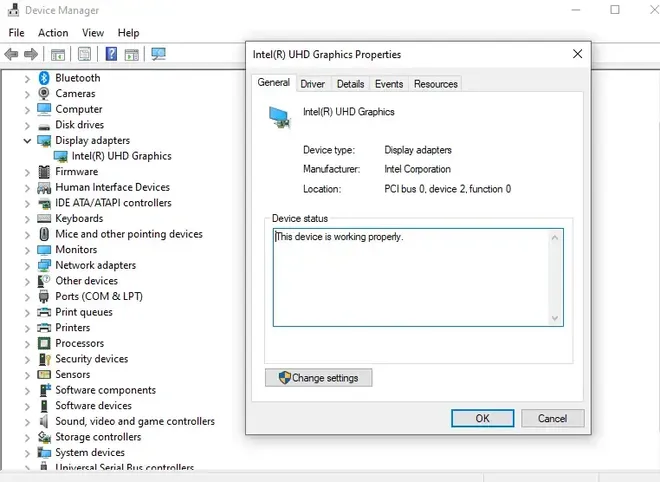Click the Device status scroll up arrow

(x=555, y=238)
